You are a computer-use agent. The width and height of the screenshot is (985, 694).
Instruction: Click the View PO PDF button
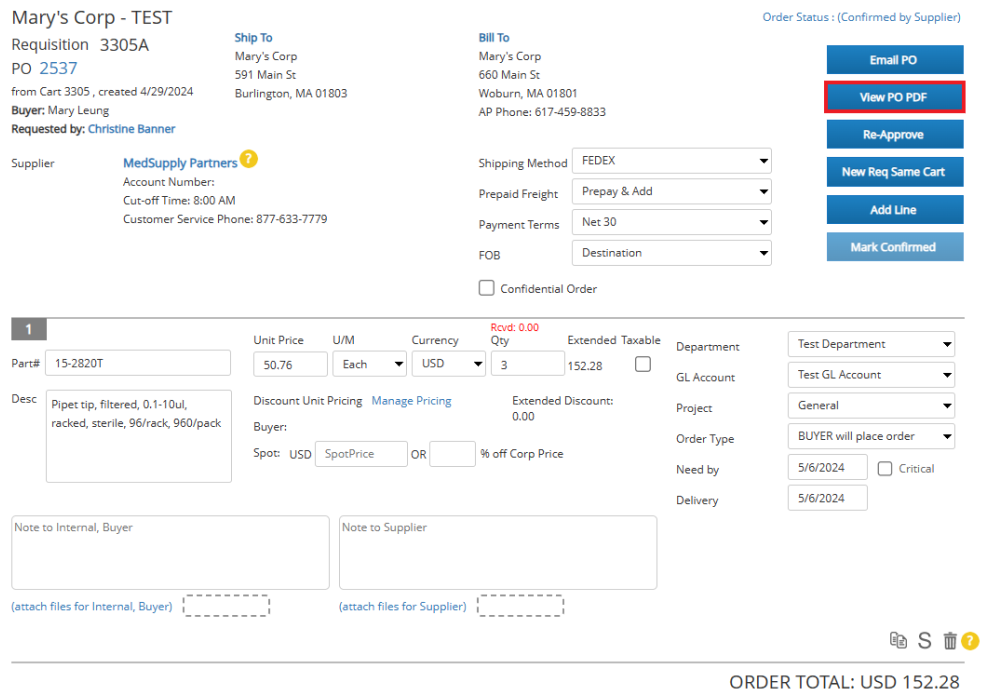[894, 97]
